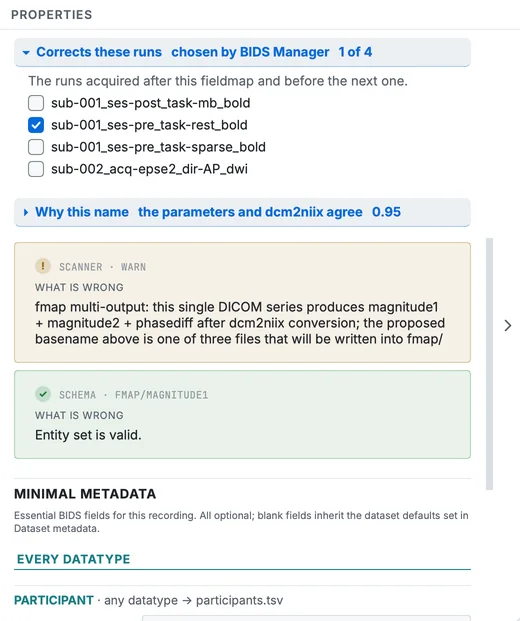This screenshot has width=520, height=621.
Task: Select the EVERY DATATYPE tab
Action: 74,559
